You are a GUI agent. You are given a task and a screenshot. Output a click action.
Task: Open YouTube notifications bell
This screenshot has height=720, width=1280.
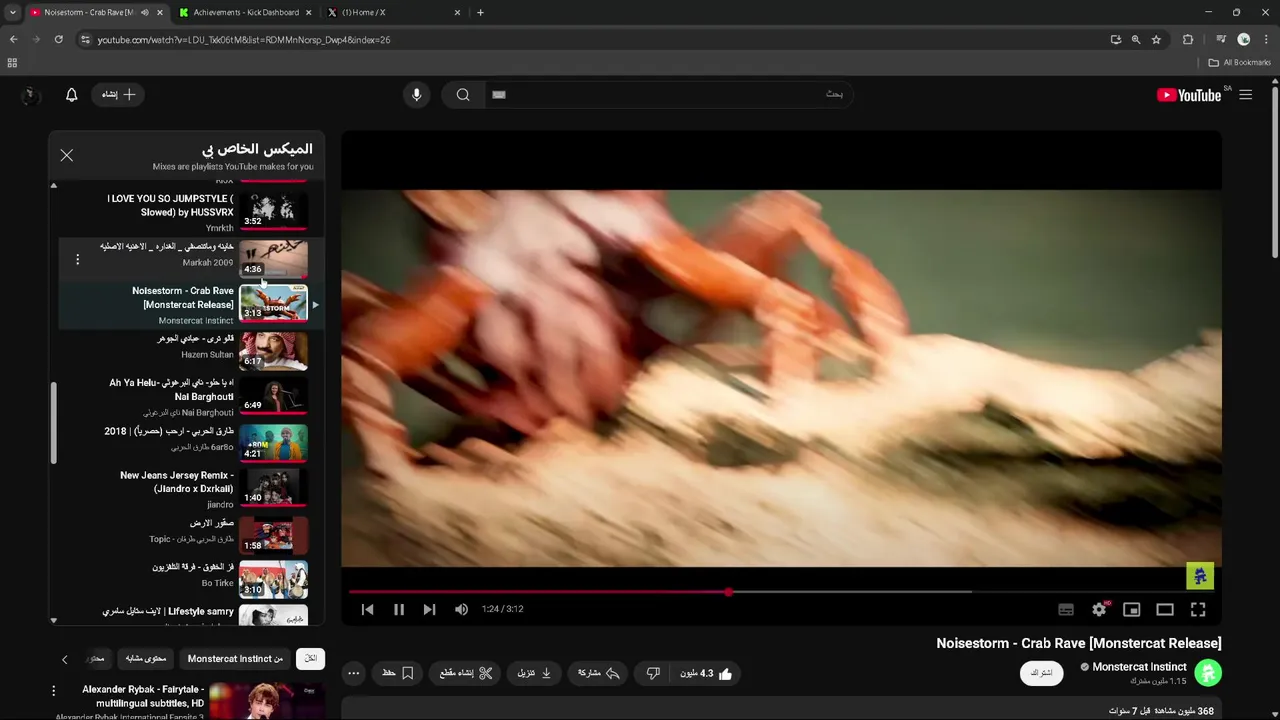[x=71, y=95]
